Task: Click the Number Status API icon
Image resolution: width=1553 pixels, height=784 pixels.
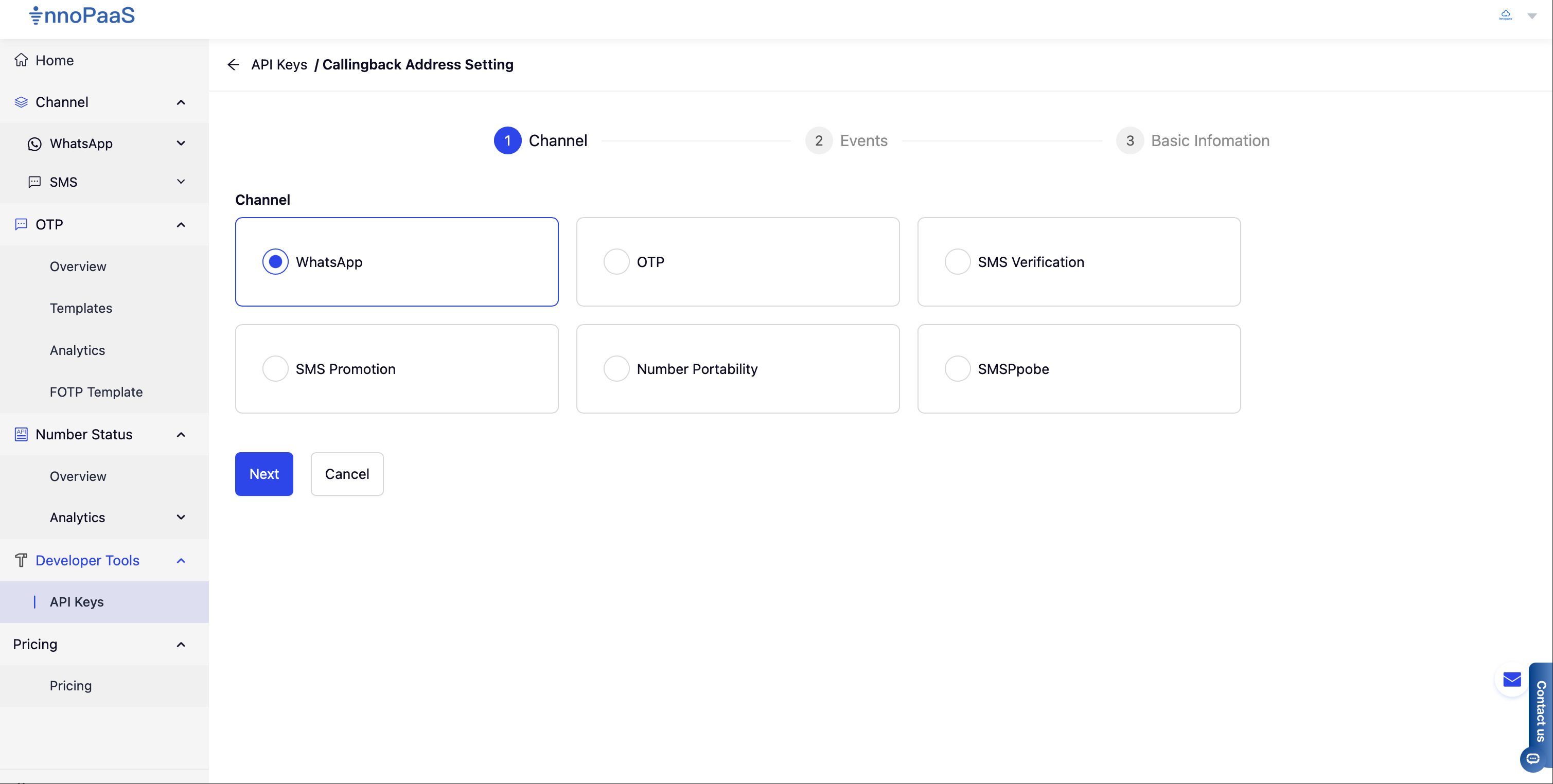Action: click(x=21, y=435)
